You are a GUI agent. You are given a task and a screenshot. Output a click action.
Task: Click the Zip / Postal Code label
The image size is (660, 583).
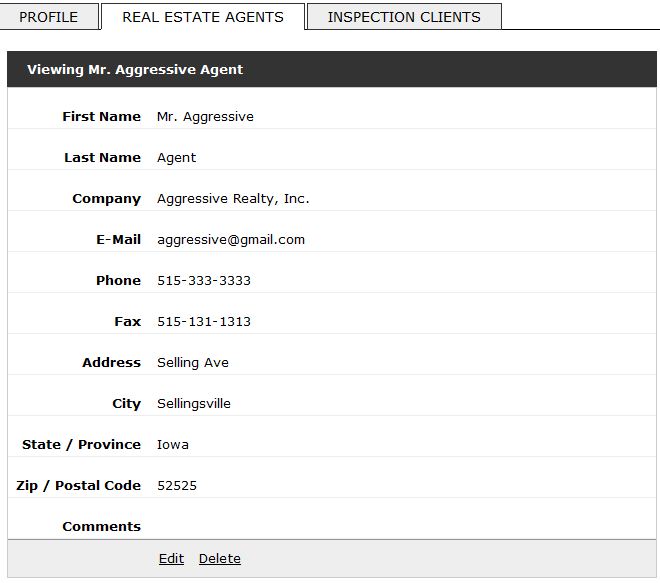click(78, 486)
